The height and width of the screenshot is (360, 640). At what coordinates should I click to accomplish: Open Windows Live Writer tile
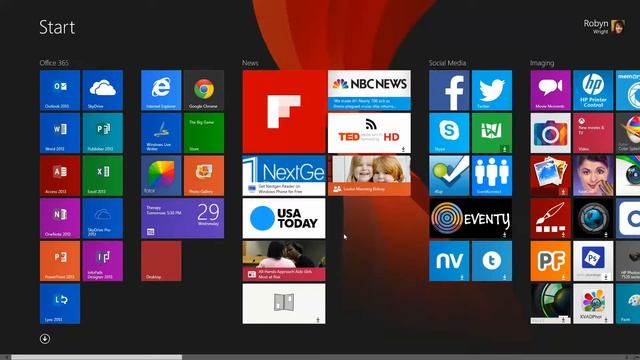tap(161, 133)
